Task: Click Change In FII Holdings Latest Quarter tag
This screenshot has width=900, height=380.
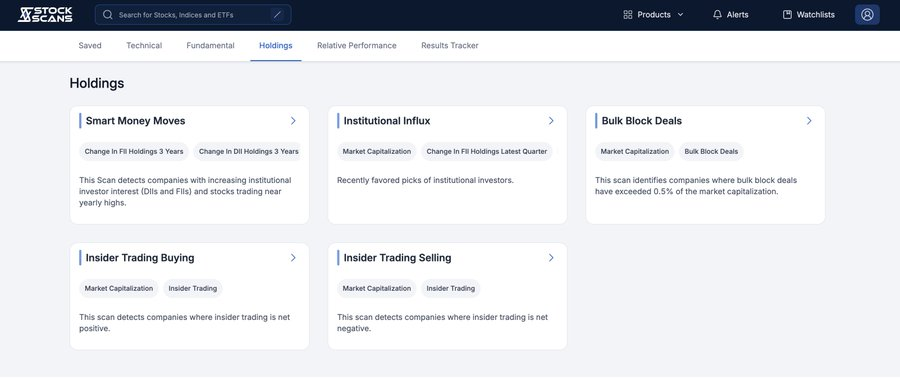Action: point(487,152)
